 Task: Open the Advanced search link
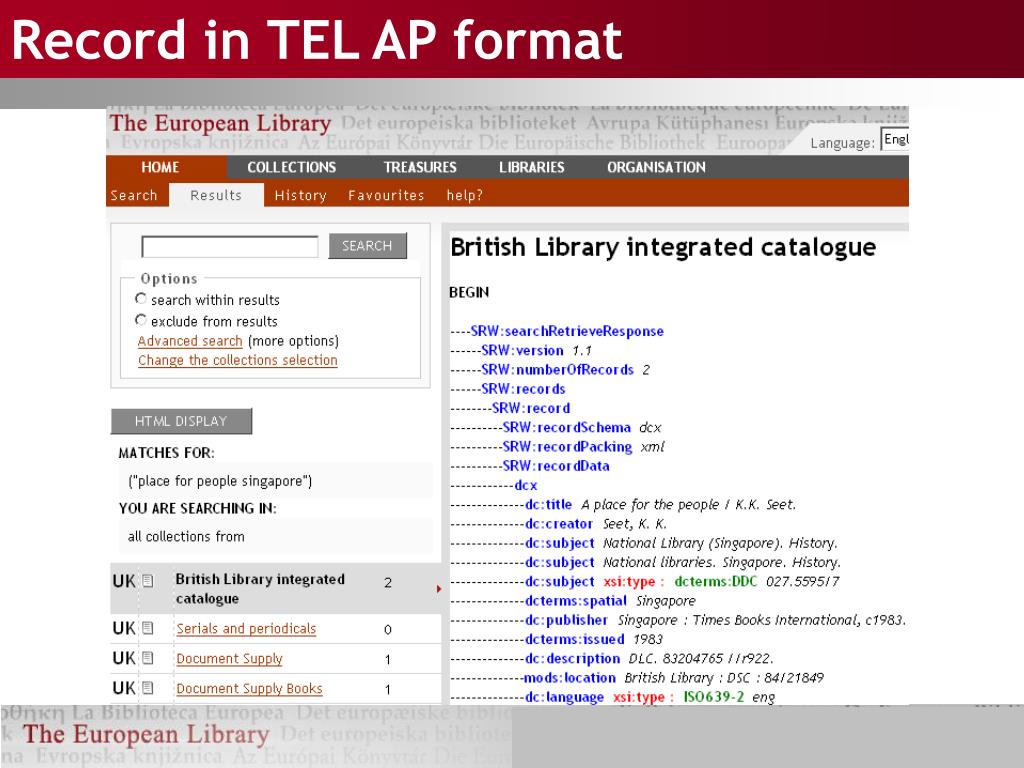pyautogui.click(x=190, y=341)
